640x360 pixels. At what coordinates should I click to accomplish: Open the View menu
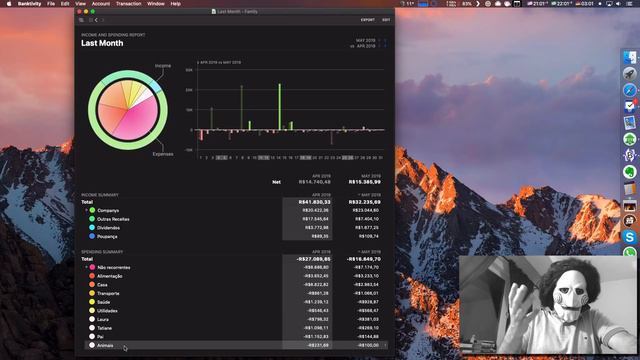click(x=80, y=4)
